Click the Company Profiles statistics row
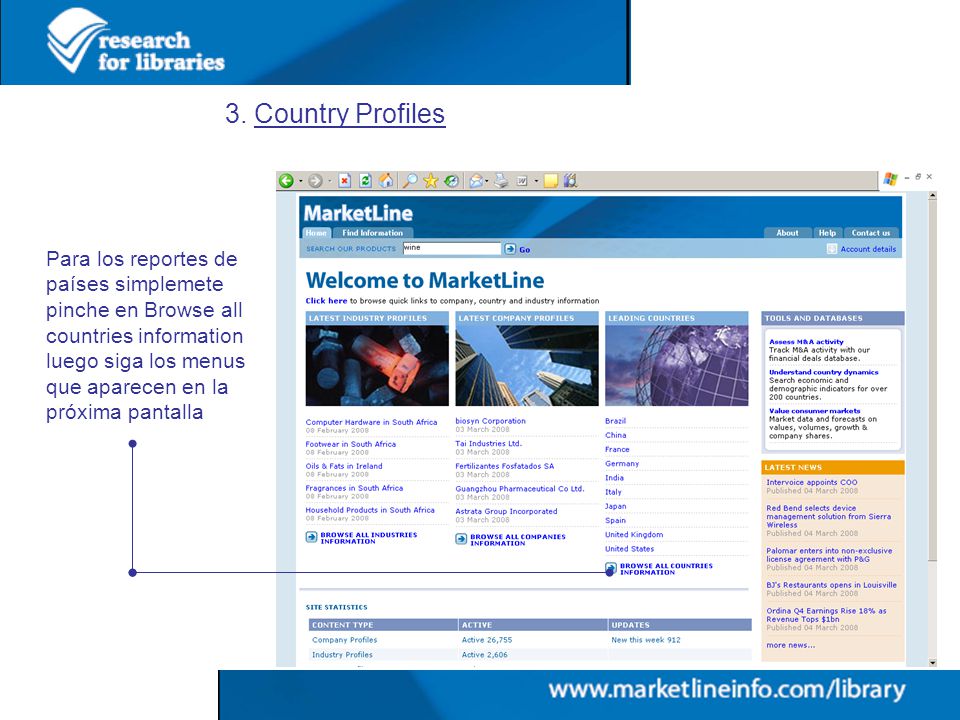960x720 pixels. pyautogui.click(x=530, y=640)
